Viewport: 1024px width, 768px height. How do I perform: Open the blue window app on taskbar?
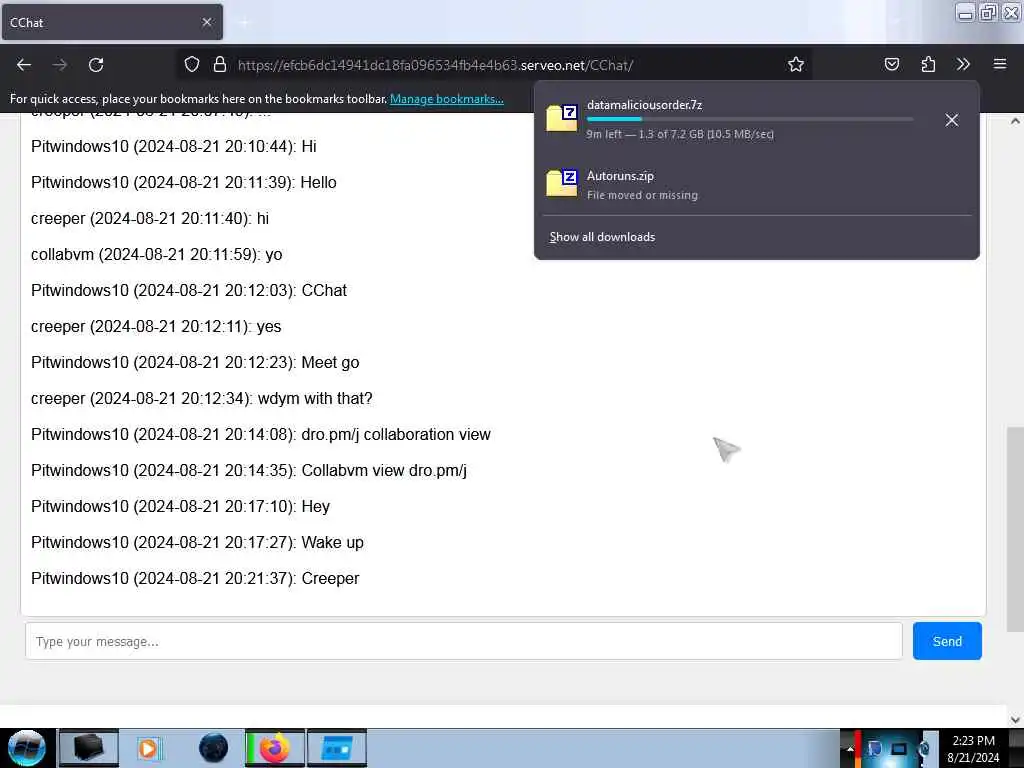(x=337, y=748)
